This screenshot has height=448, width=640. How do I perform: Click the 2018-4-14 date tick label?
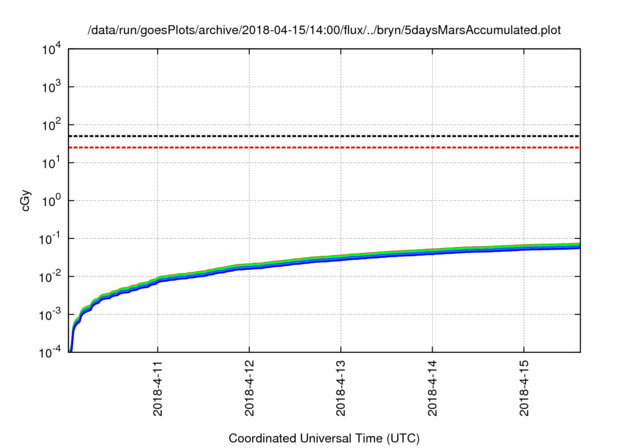coord(433,388)
